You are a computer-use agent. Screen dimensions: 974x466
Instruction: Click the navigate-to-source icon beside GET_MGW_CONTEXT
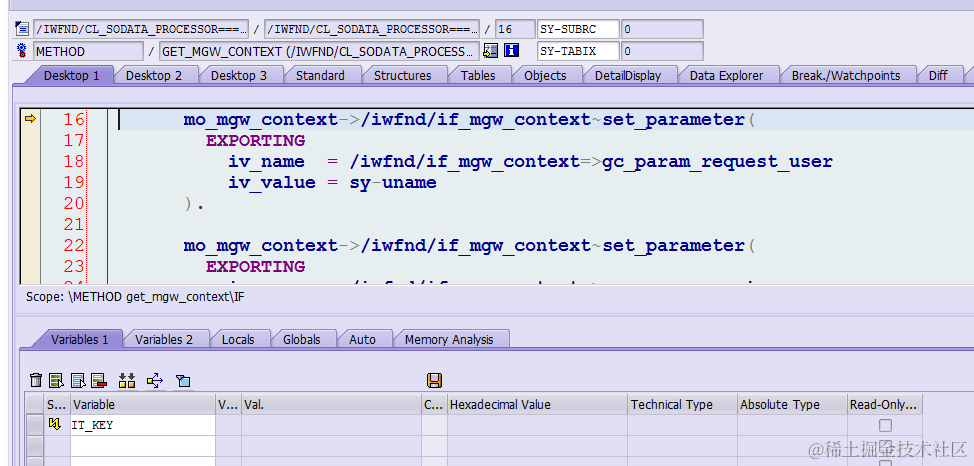click(491, 50)
